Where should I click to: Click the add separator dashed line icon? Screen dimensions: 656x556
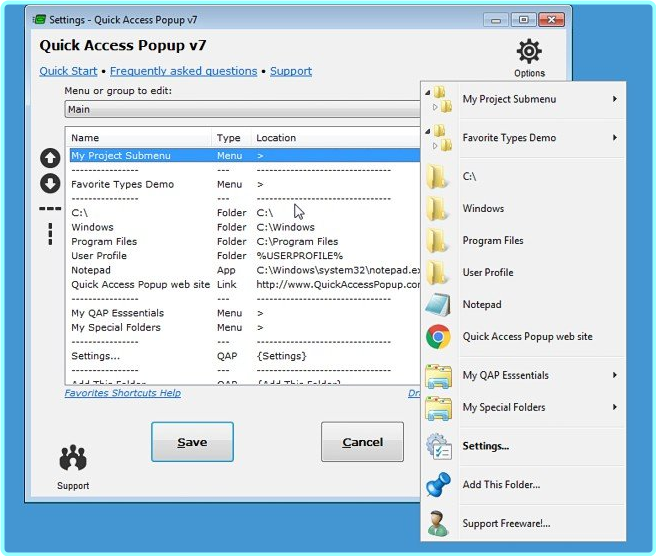(x=50, y=209)
